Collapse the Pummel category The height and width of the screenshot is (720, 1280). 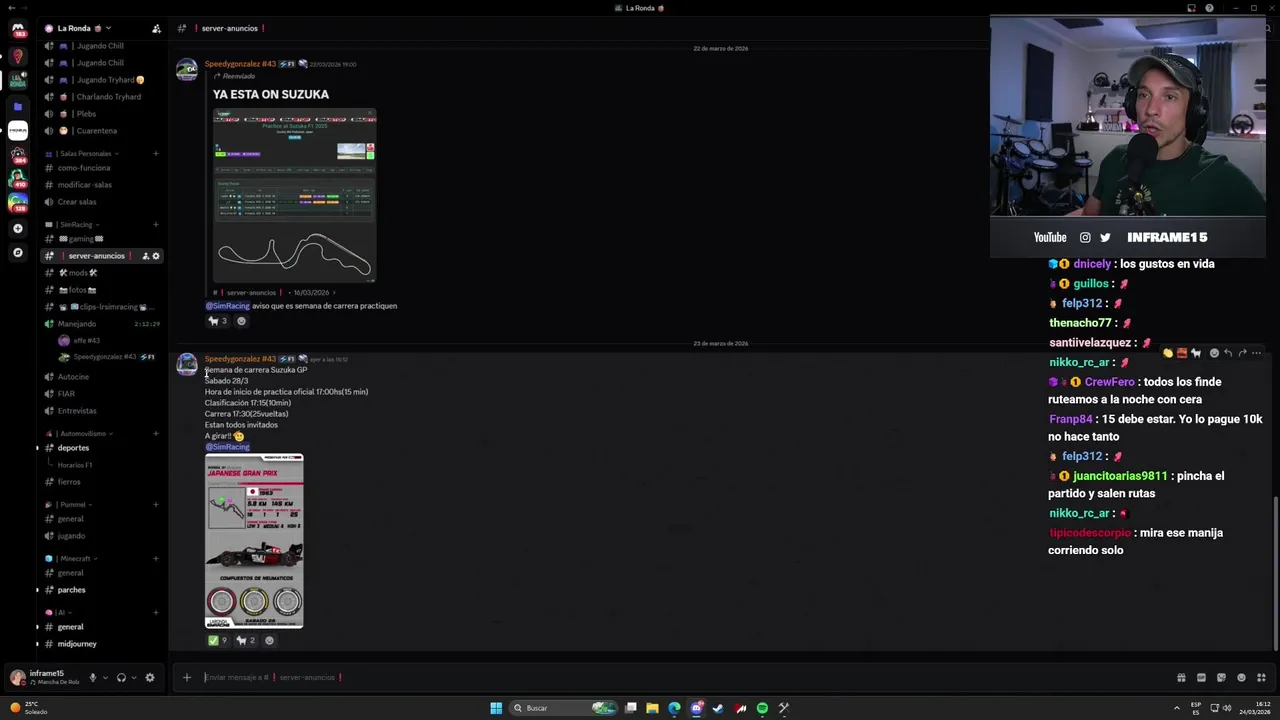coord(69,504)
